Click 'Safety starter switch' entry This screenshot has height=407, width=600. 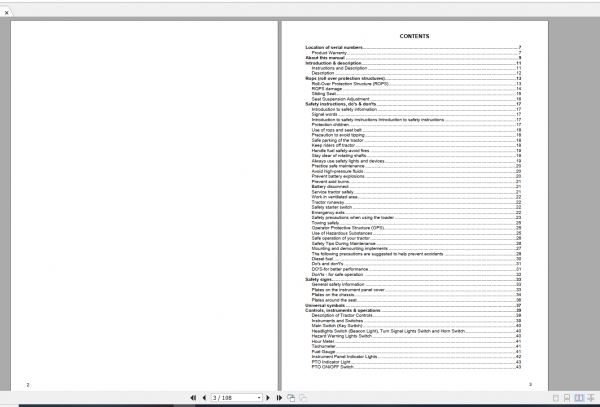(331, 207)
